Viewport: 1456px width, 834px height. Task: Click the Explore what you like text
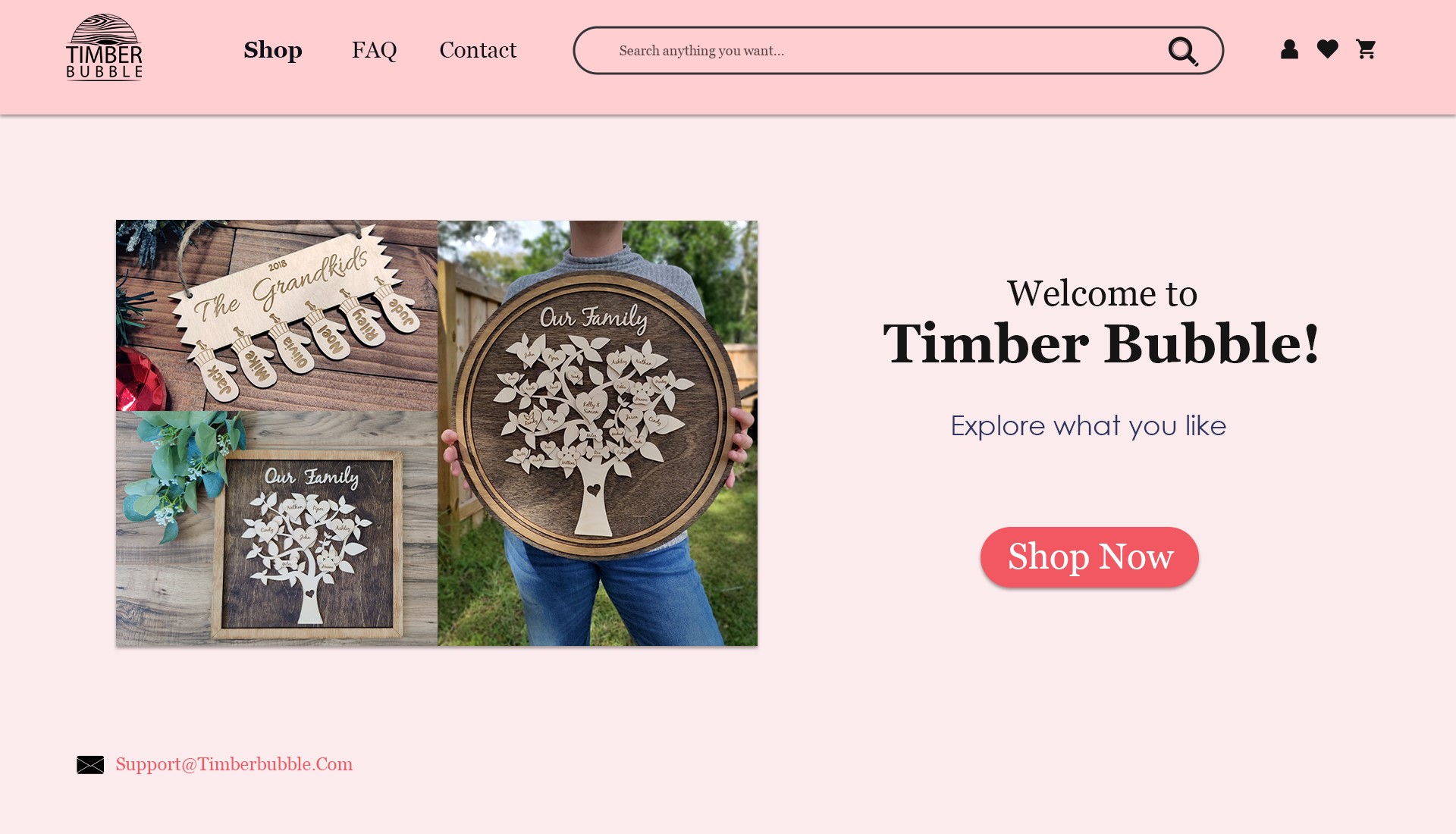[x=1088, y=426]
